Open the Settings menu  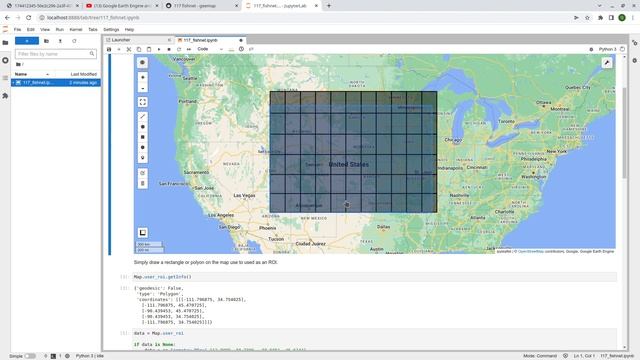[x=111, y=29]
